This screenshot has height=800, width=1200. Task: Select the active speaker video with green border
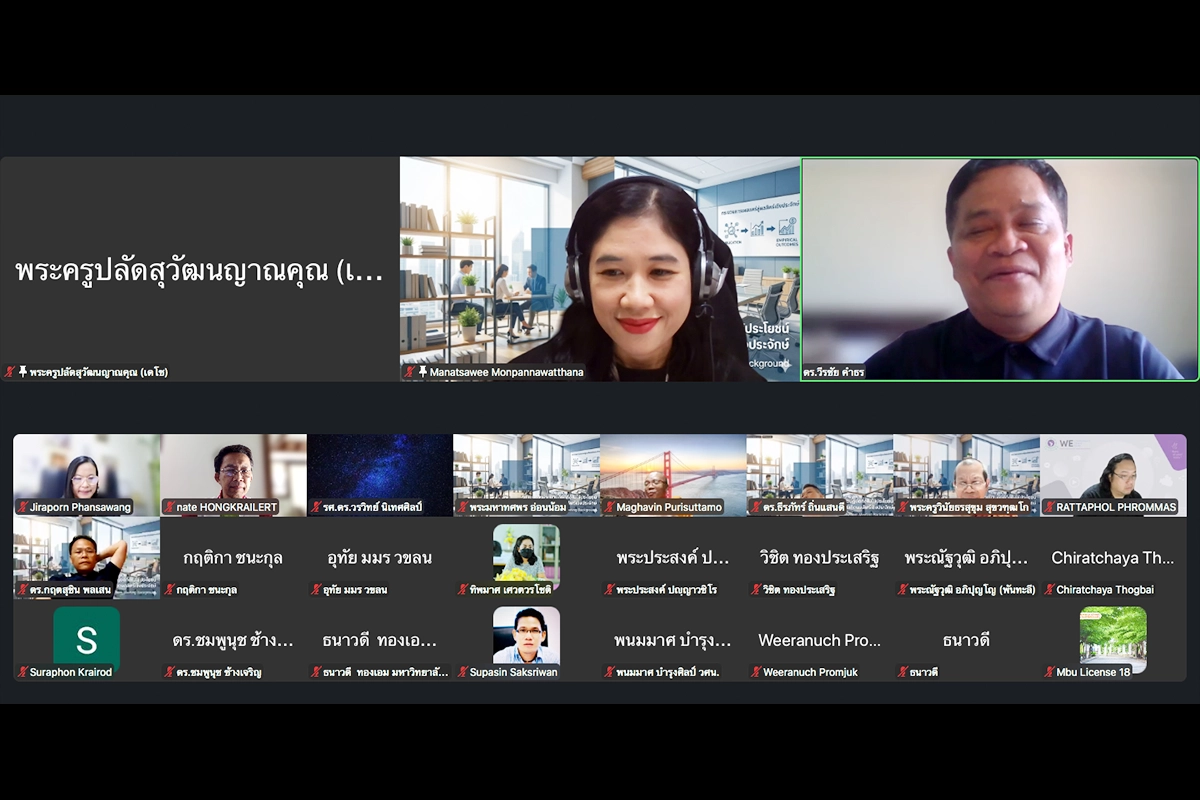[x=999, y=268]
